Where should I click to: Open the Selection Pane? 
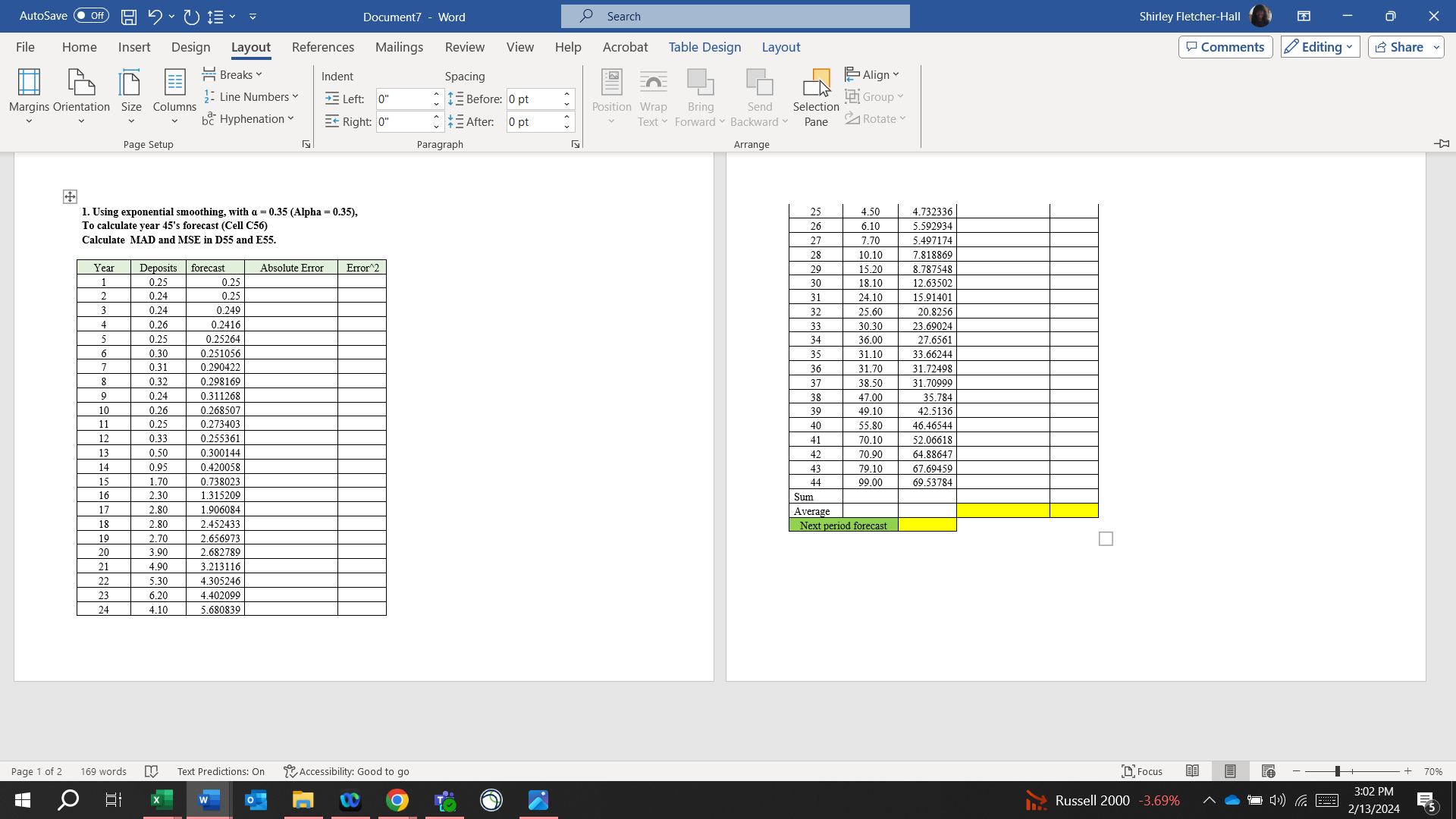click(x=816, y=96)
